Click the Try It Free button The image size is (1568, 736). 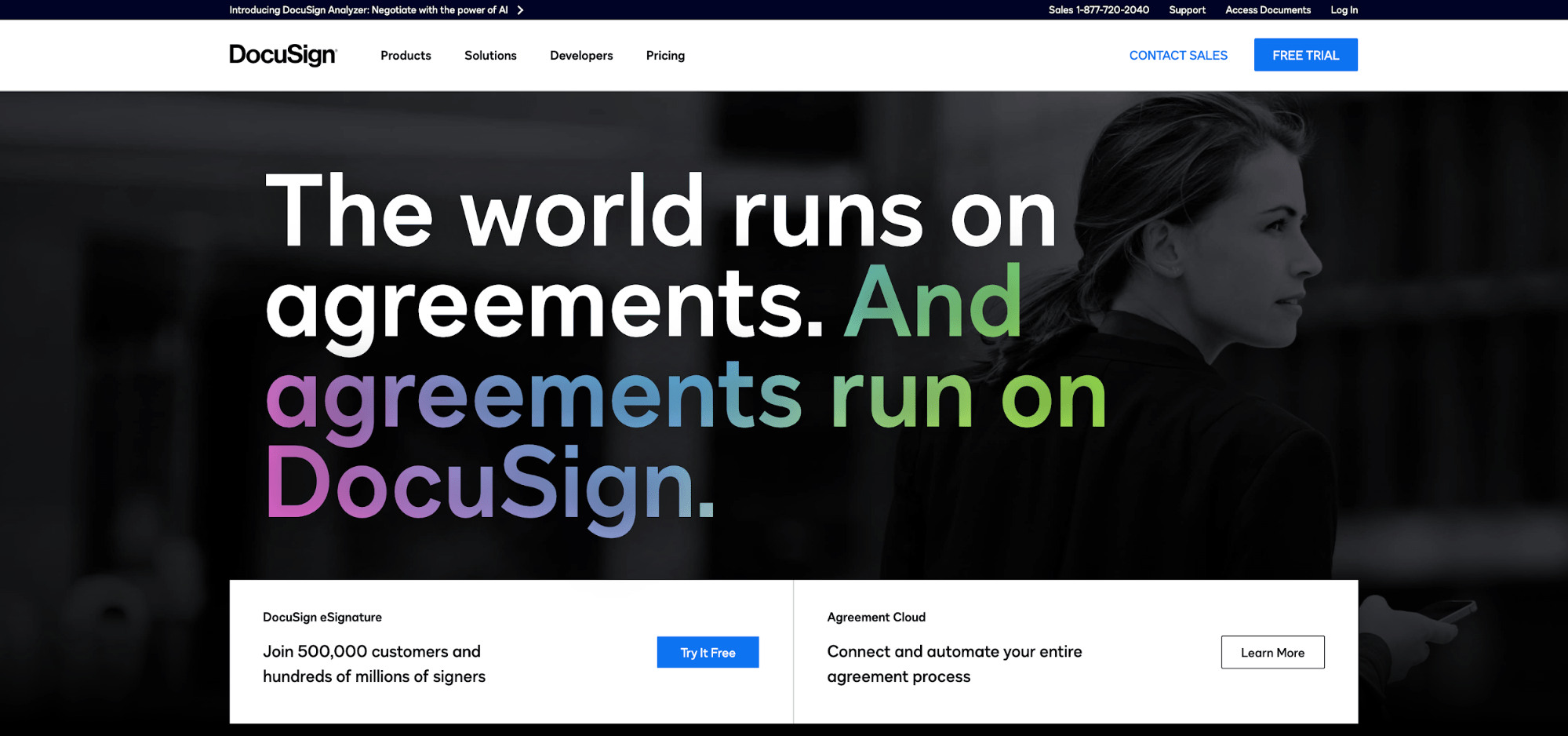[x=708, y=652]
